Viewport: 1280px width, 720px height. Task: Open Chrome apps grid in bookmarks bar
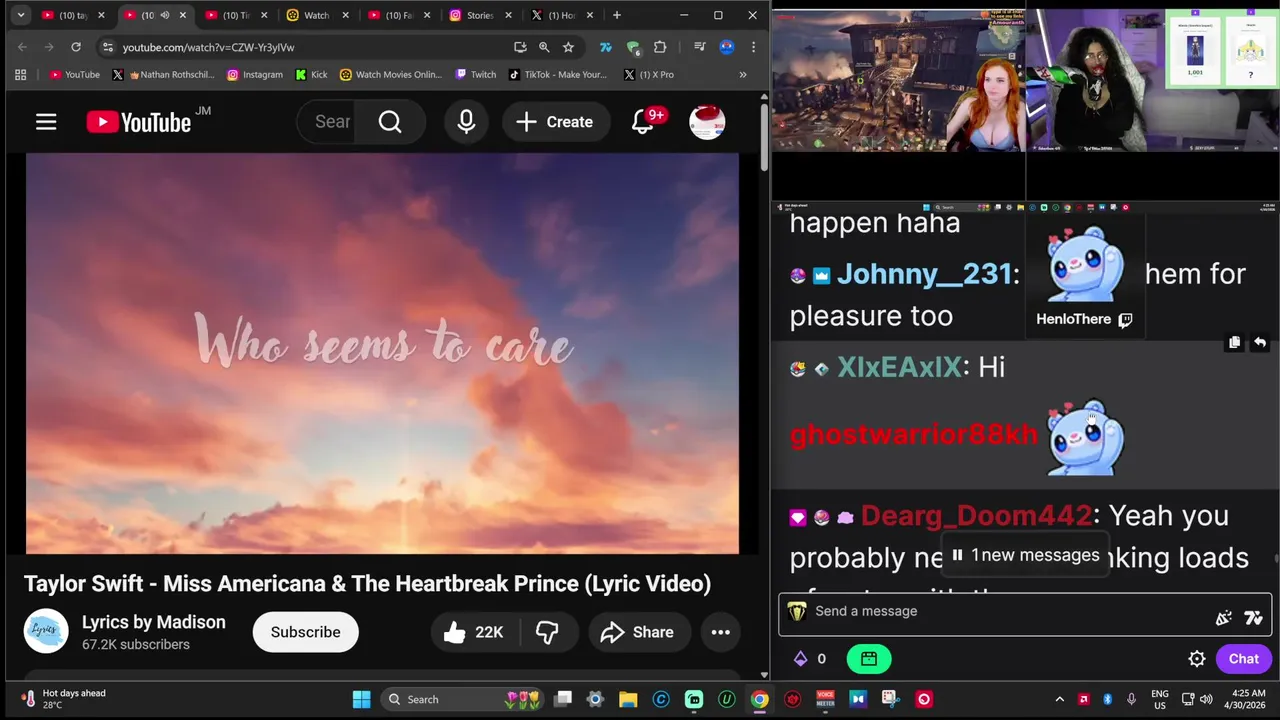20,74
